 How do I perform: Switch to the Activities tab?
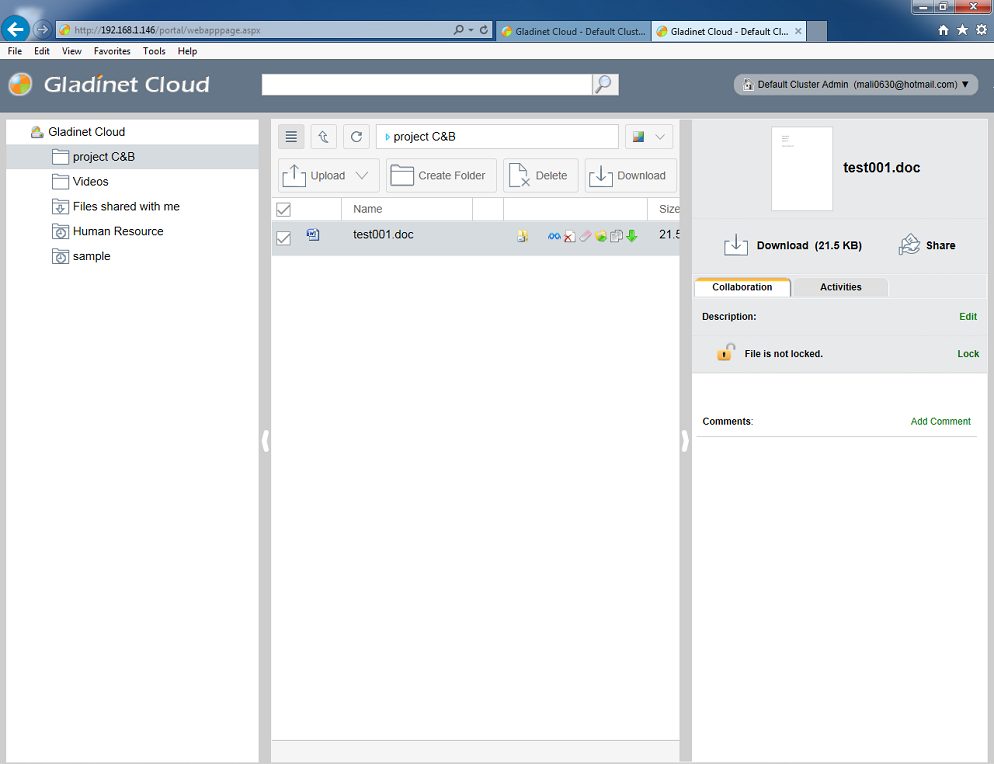(x=841, y=287)
